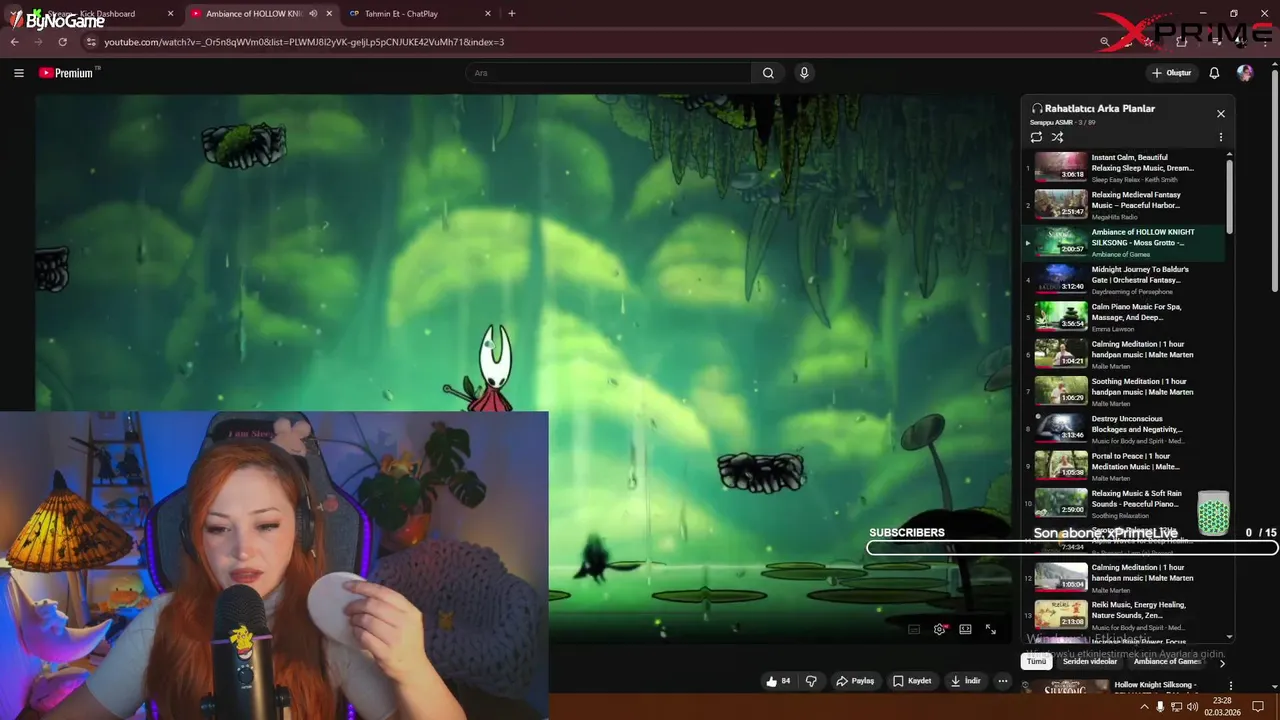Screen dimensions: 1280x720
Task: Play Midnight Journey To Baldur's Gate video
Action: click(1124, 280)
